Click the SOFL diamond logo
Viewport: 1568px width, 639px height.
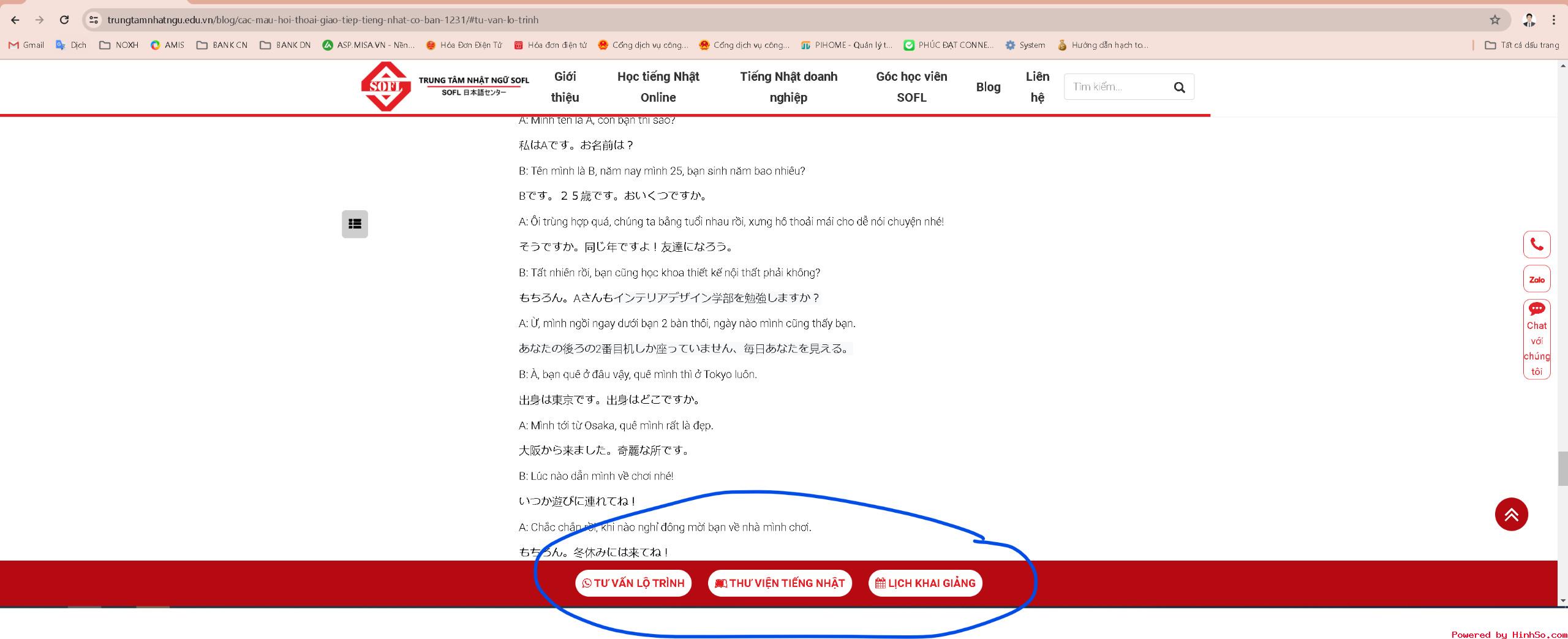click(386, 86)
